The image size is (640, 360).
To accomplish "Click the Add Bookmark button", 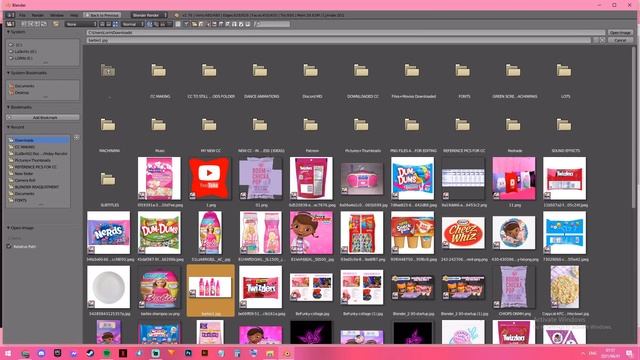I will (43, 118).
